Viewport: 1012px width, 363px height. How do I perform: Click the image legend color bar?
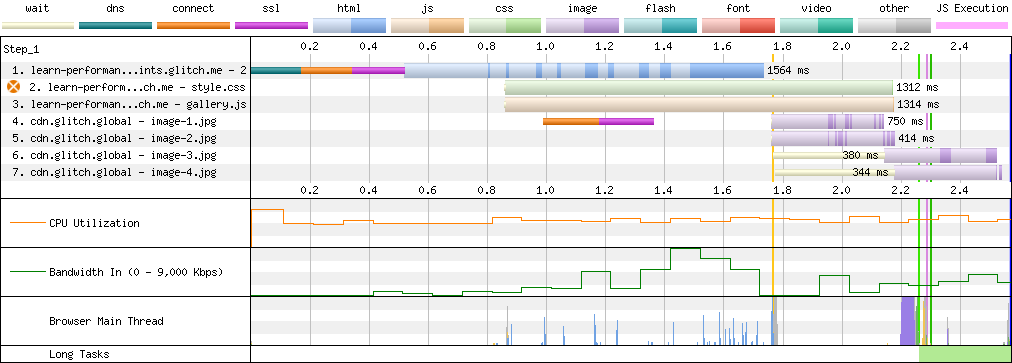583,25
